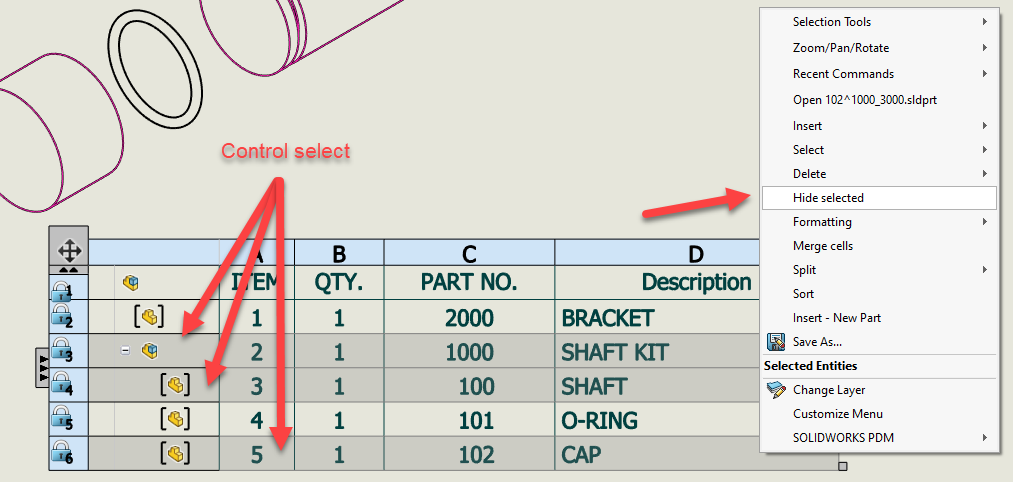1013x482 pixels.
Task: Click the Change Layer pencil icon
Action: (776, 390)
